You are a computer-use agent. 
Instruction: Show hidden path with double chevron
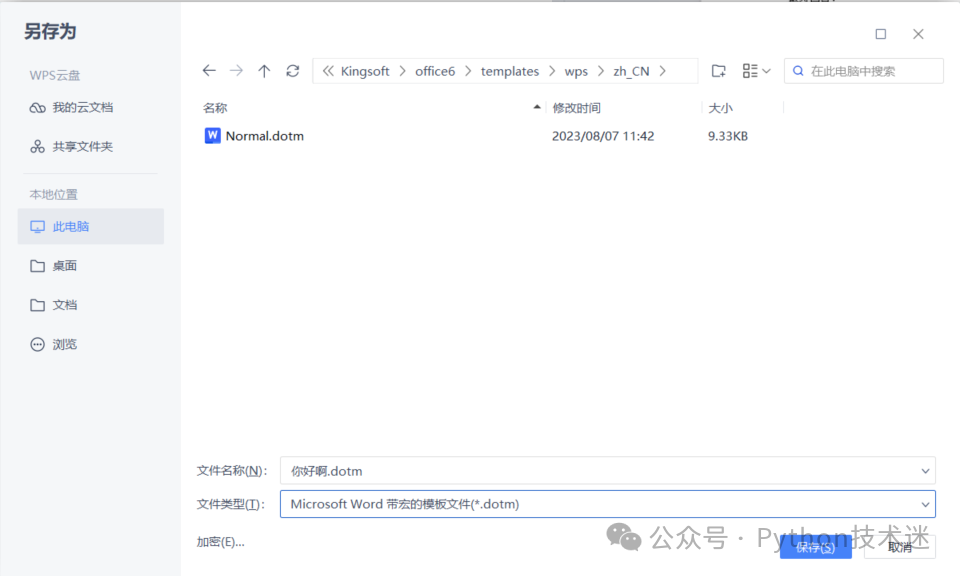pyautogui.click(x=328, y=71)
